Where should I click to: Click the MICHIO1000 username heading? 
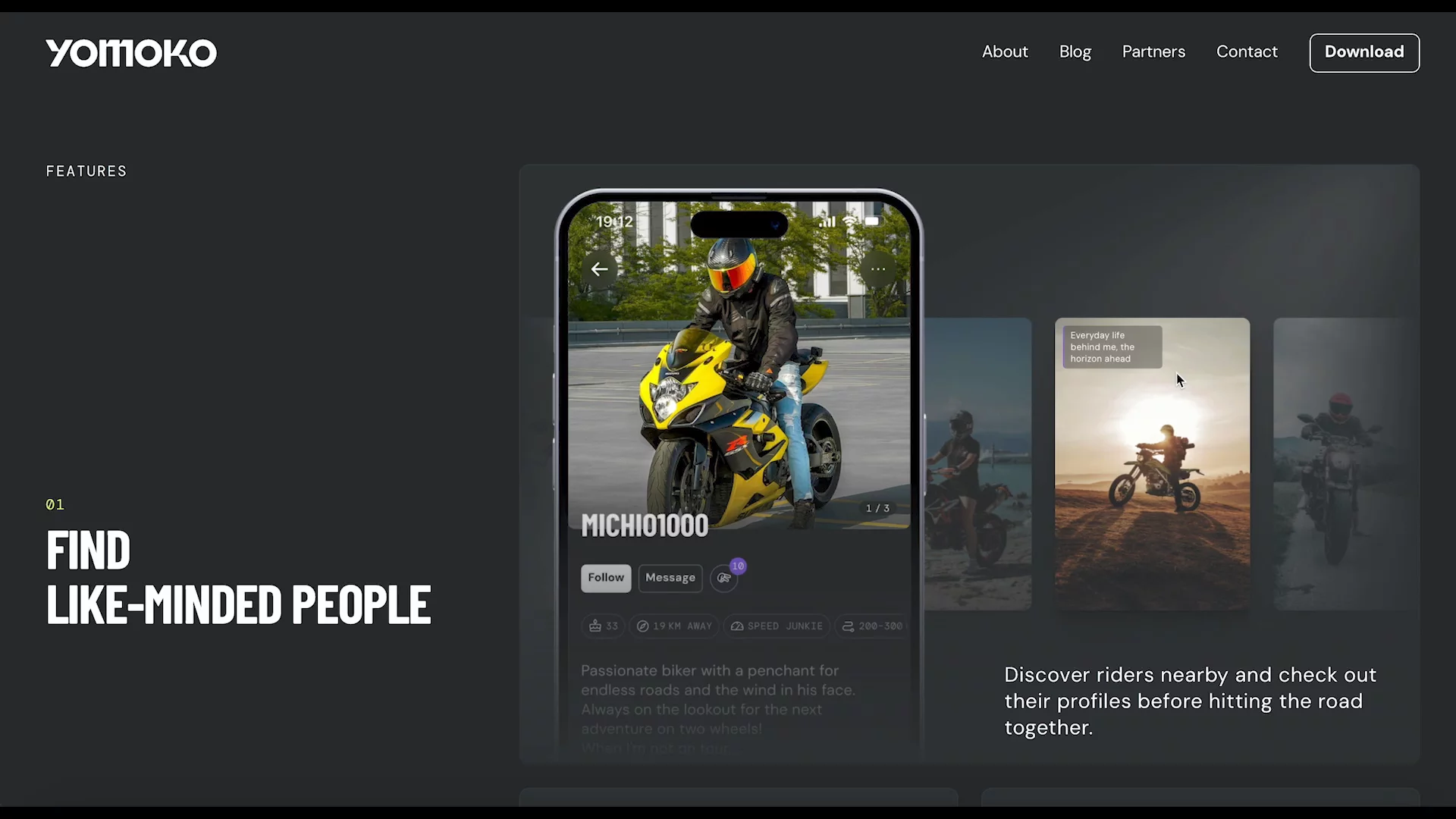pos(645,526)
